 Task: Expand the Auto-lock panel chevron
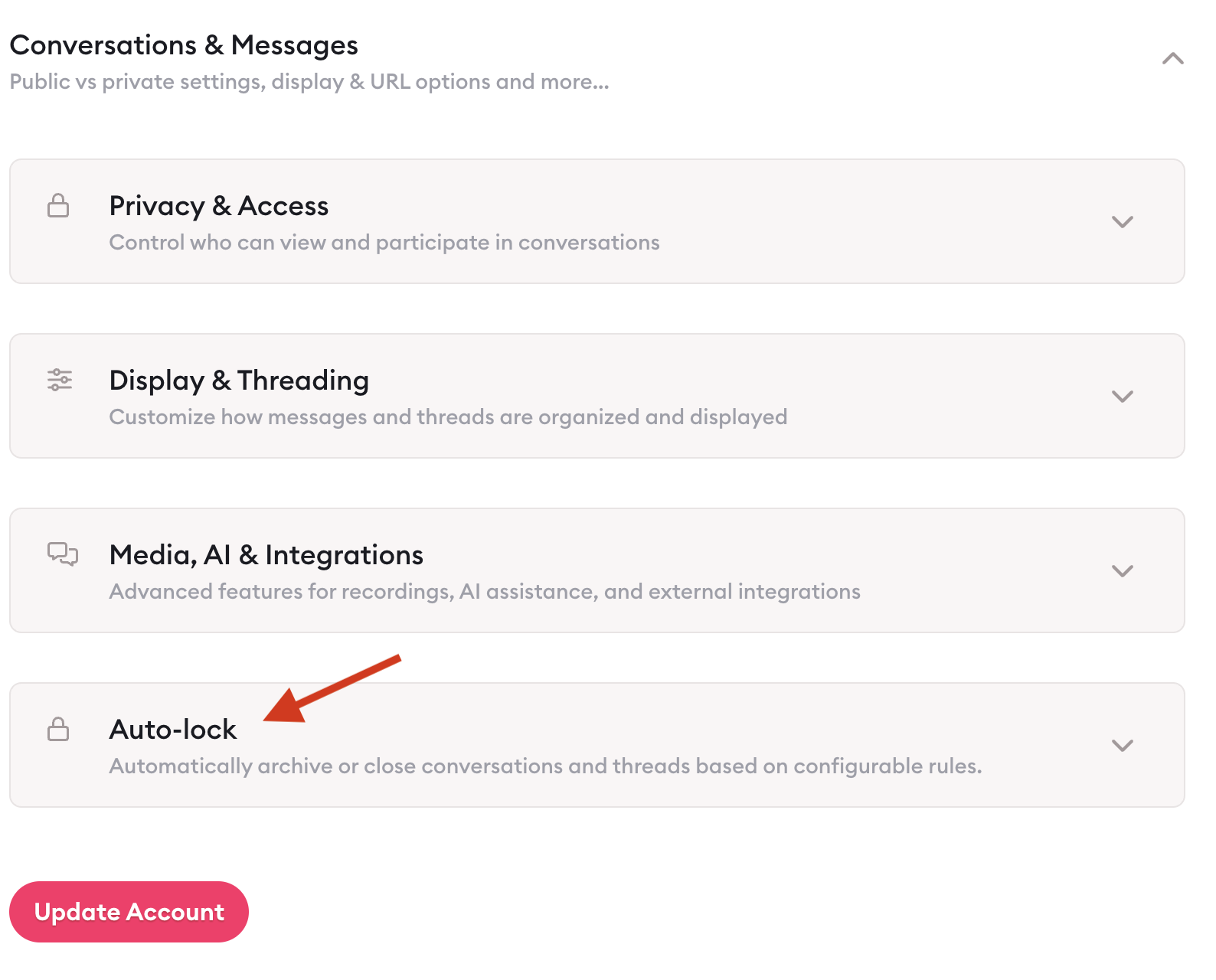[x=1122, y=746]
